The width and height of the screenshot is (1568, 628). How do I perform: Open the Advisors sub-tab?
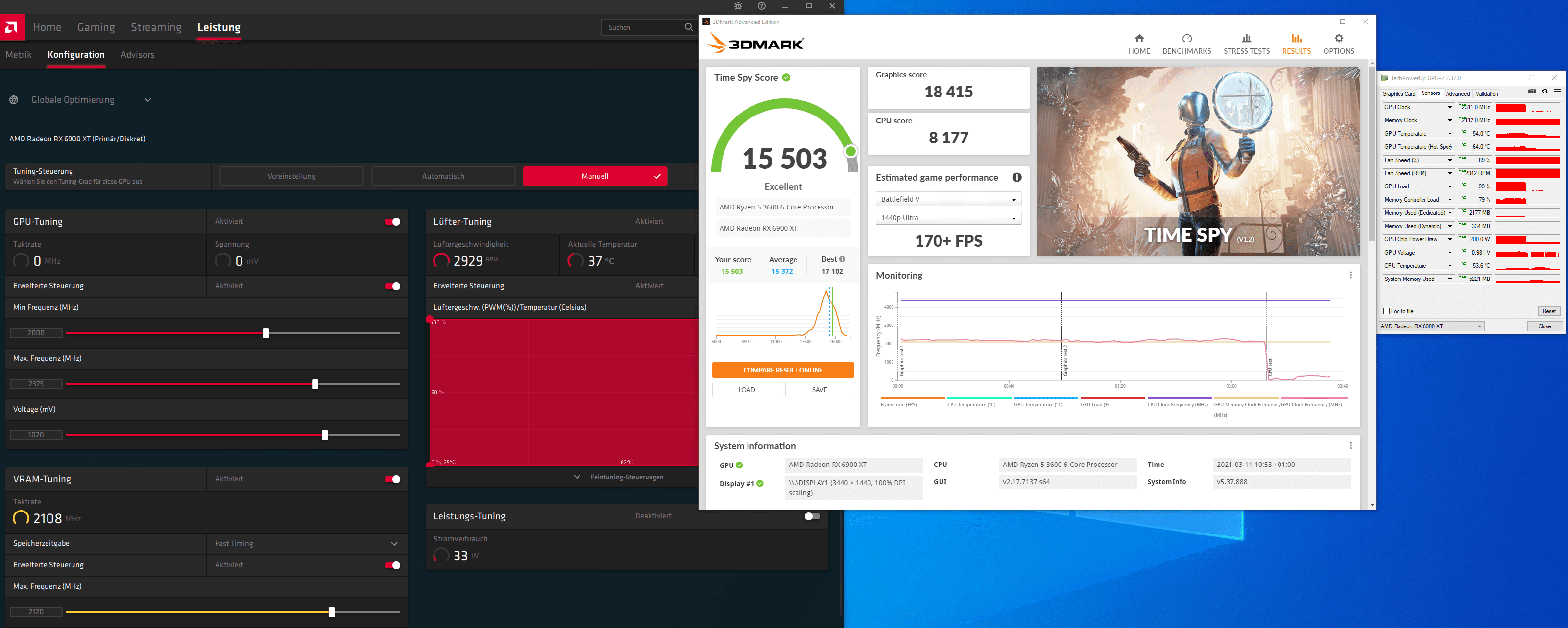coord(137,55)
